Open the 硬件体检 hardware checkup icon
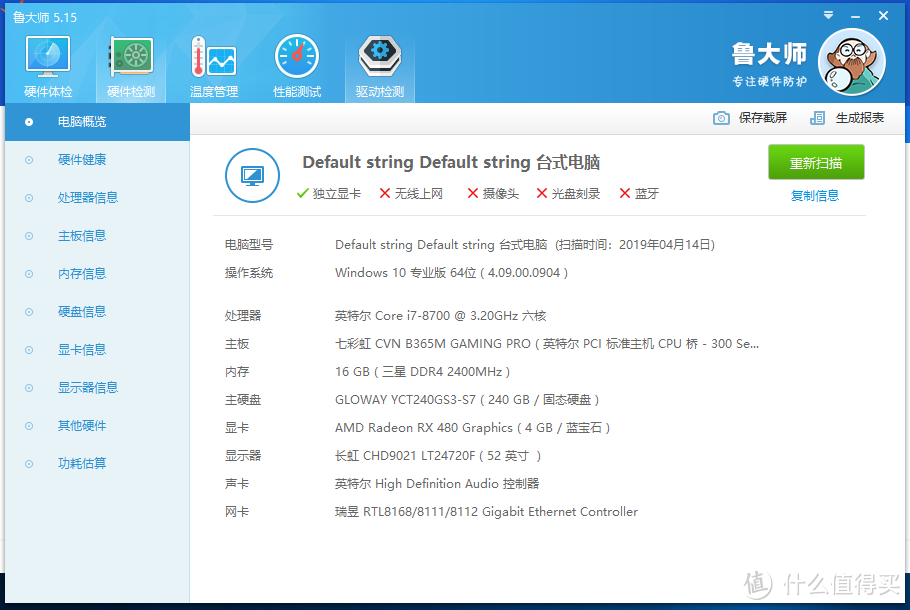Screen dimensions: 910x610 pyautogui.click(x=48, y=67)
